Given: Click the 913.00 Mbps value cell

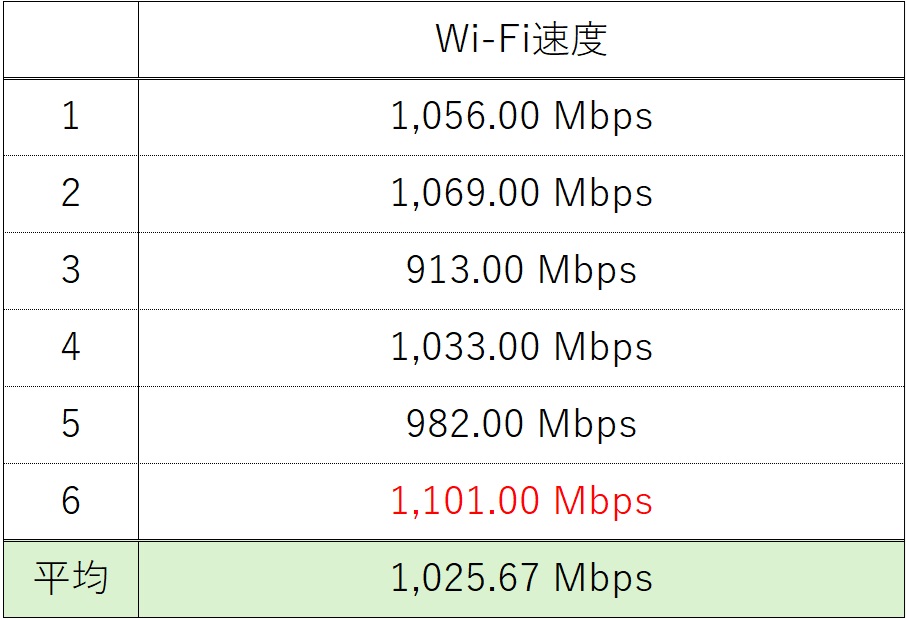Looking at the screenshot, I should click(521, 271).
